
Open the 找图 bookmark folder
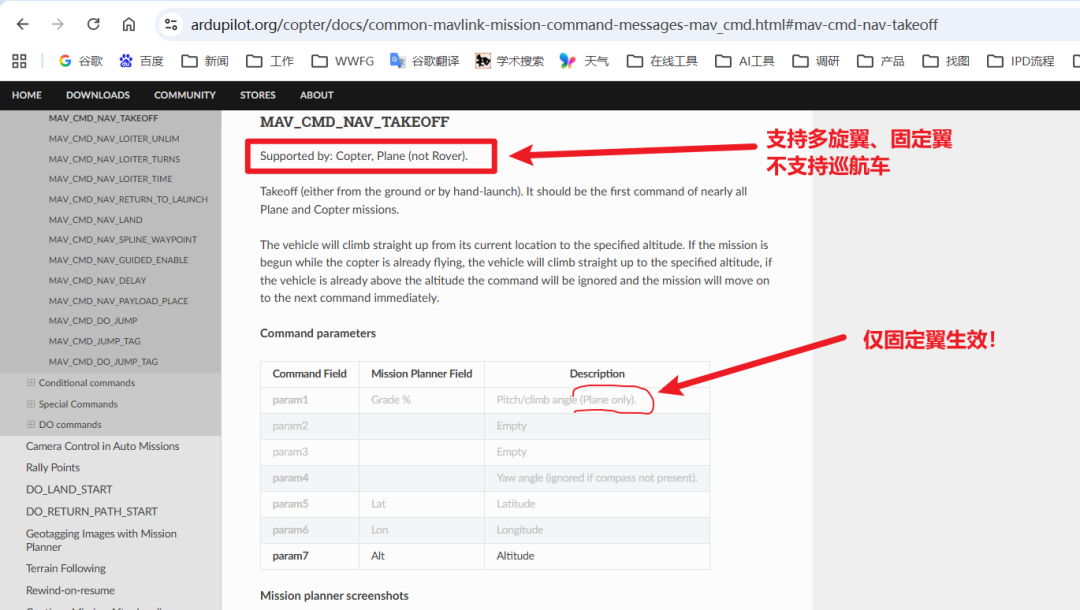click(946, 61)
